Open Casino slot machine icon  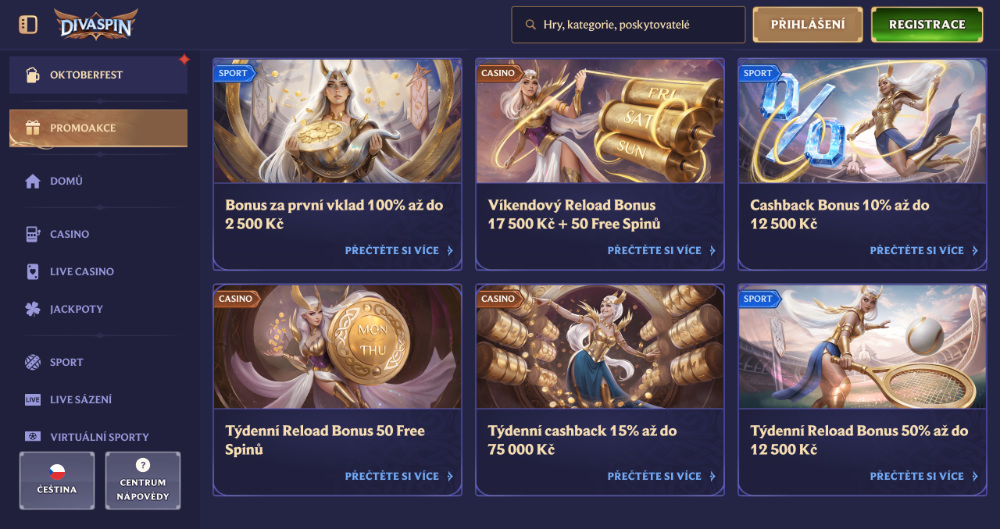point(33,234)
